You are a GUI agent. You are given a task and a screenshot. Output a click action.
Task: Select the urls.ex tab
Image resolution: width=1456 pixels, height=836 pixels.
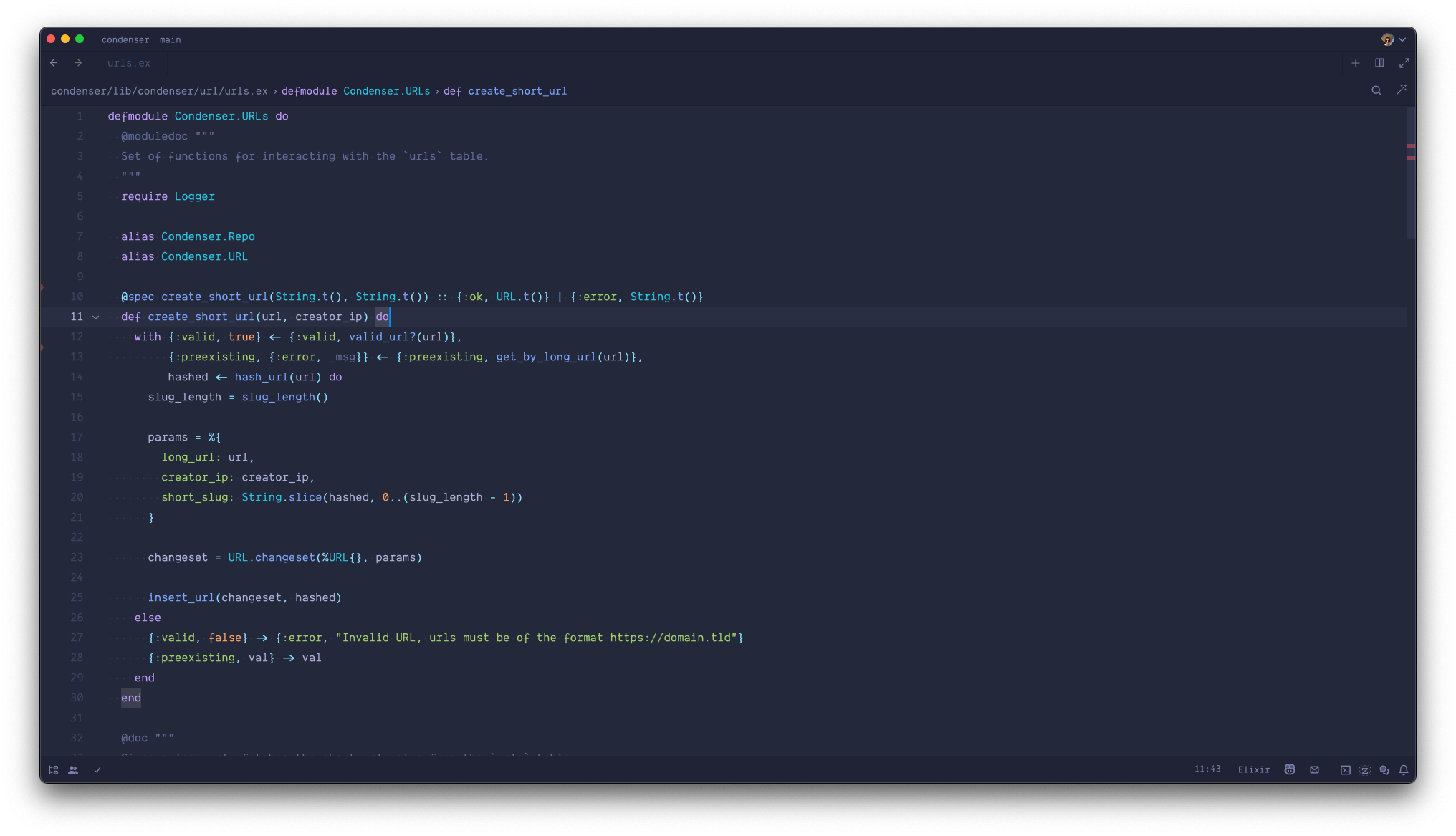tap(129, 63)
